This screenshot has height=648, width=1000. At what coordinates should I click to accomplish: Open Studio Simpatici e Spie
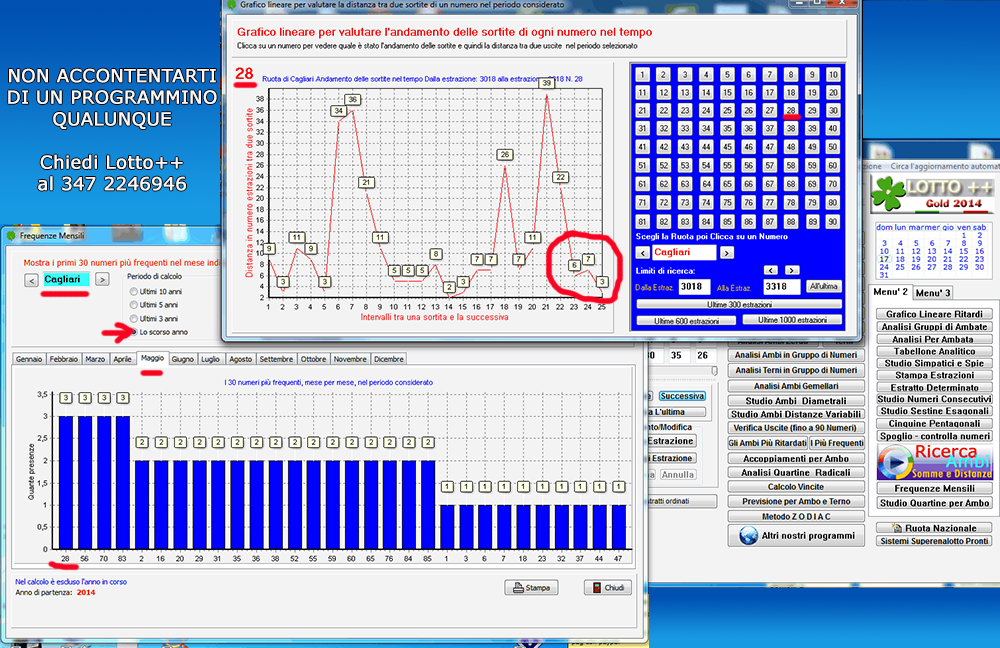click(934, 363)
